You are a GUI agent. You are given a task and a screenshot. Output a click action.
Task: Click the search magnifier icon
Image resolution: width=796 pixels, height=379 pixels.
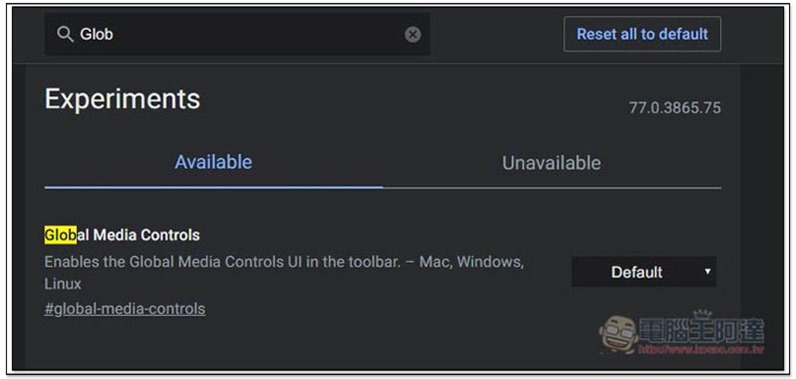click(x=65, y=35)
